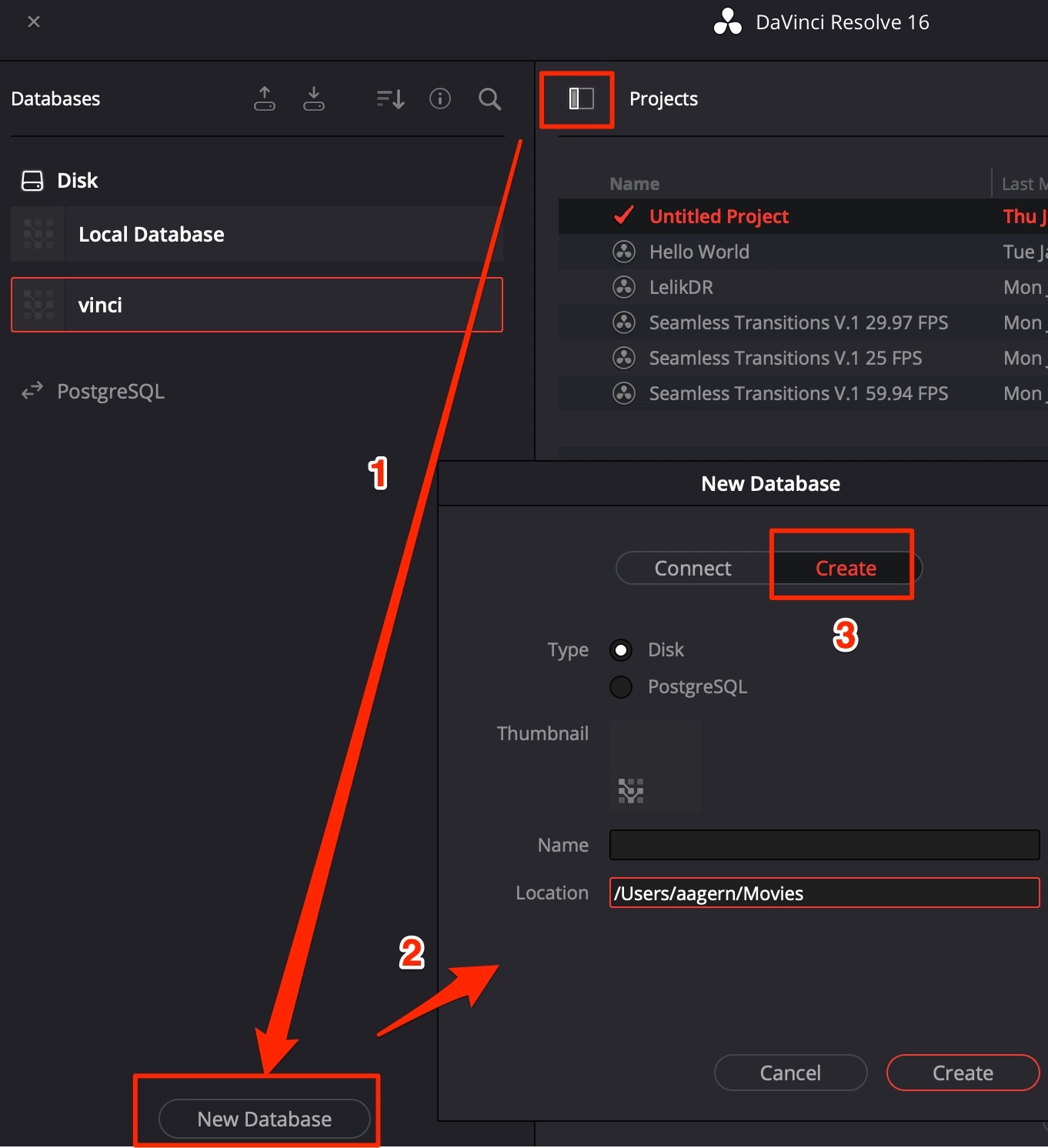Show database information via the info icon
The width and height of the screenshot is (1048, 1148).
(440, 98)
